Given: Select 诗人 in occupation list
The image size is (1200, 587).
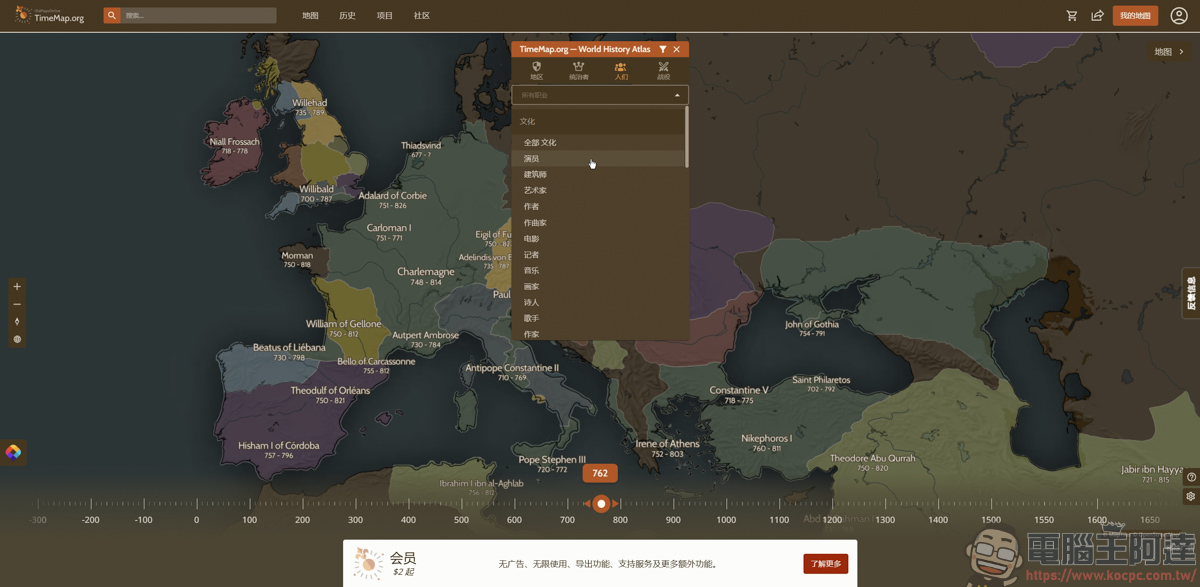Looking at the screenshot, I should tap(598, 302).
